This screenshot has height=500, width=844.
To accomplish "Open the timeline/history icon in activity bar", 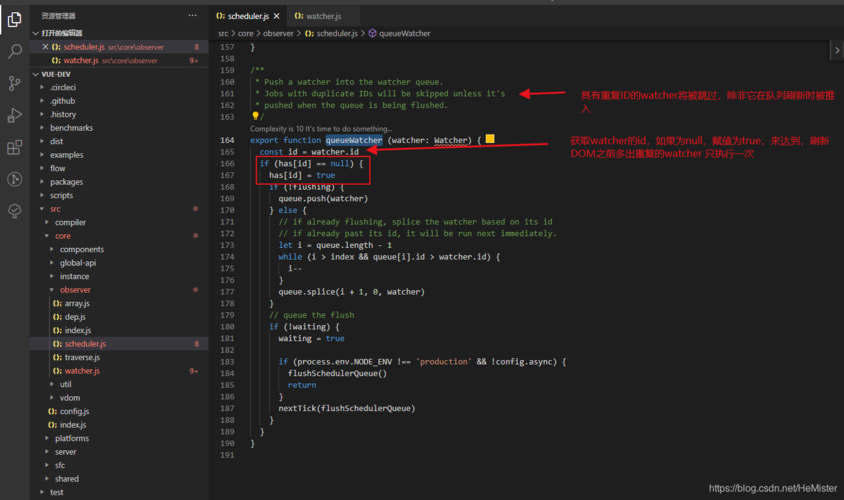I will click(15, 179).
